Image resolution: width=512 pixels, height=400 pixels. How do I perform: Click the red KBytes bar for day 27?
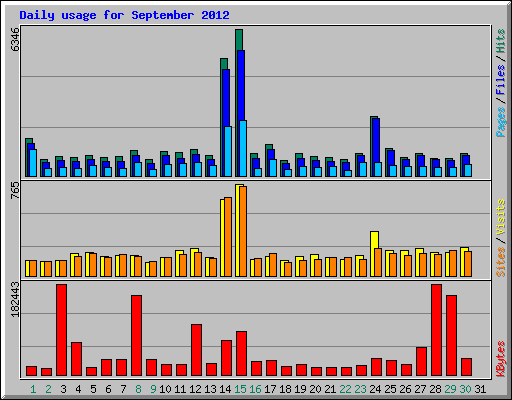[x=421, y=362]
